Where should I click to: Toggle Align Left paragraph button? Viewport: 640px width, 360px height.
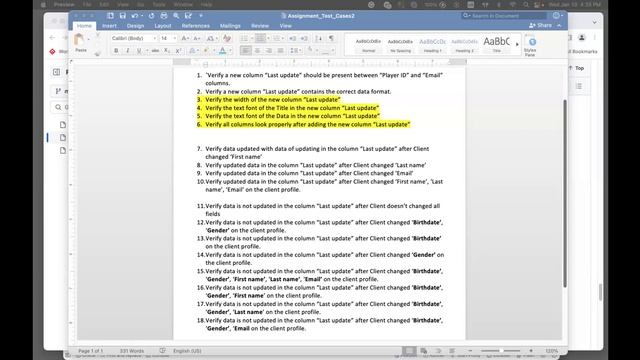pos(245,51)
